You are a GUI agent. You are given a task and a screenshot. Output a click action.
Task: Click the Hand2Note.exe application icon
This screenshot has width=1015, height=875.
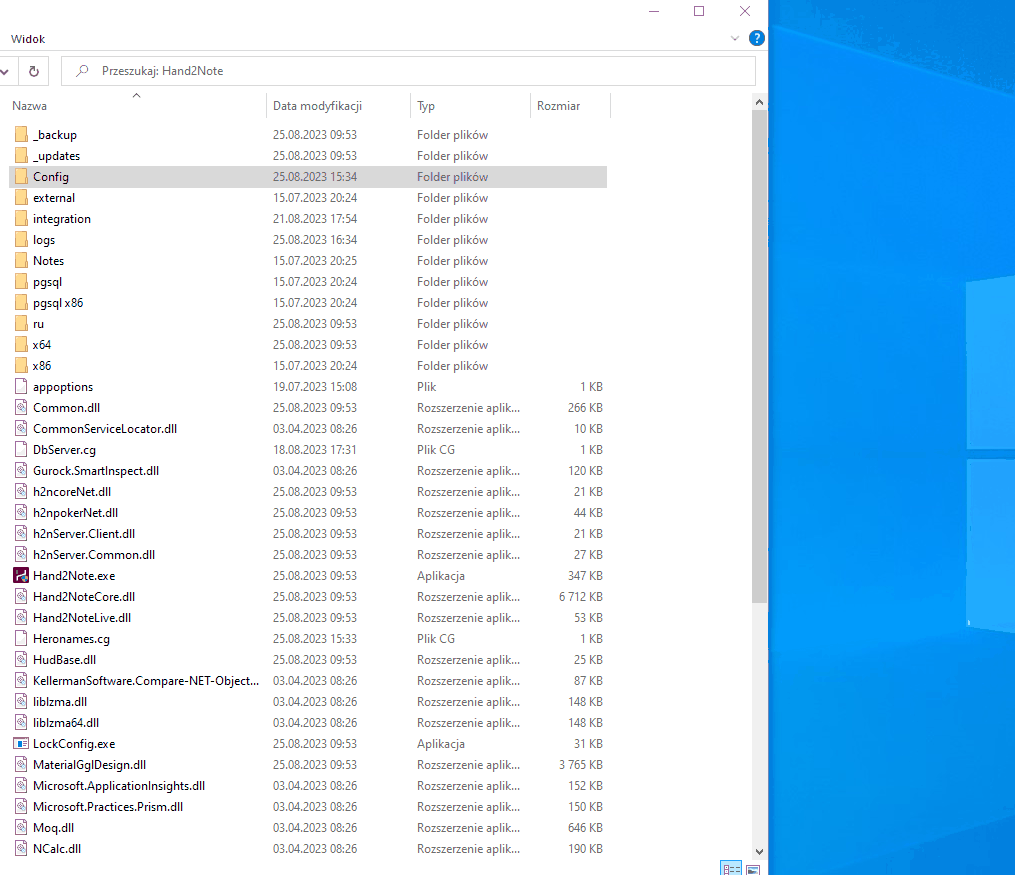tap(21, 575)
